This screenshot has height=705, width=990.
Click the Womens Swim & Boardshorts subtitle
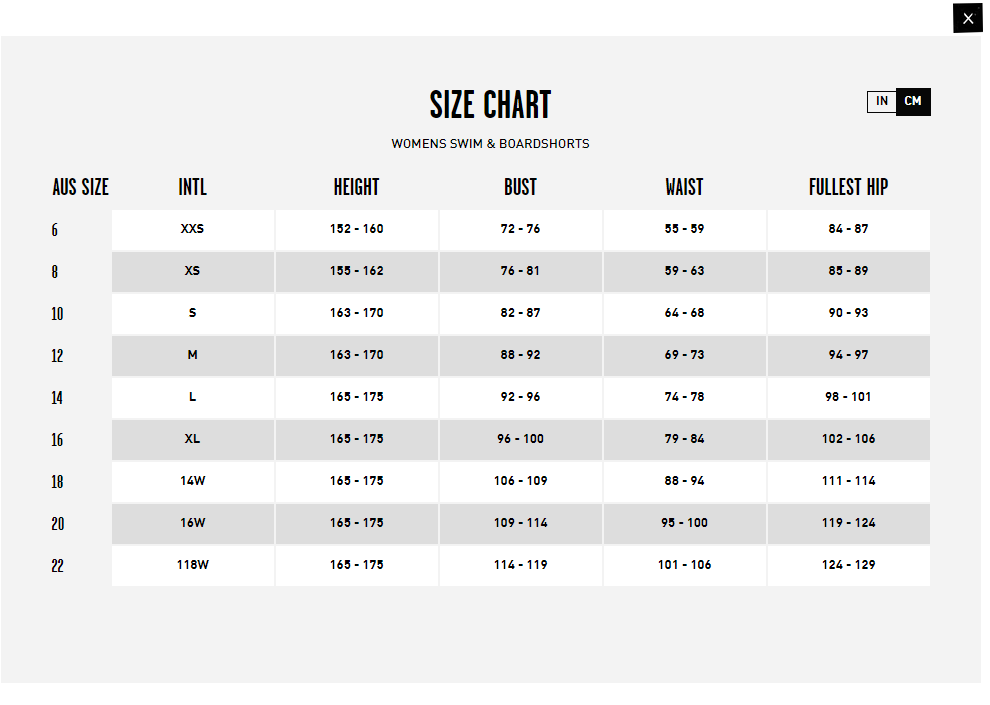coord(491,144)
